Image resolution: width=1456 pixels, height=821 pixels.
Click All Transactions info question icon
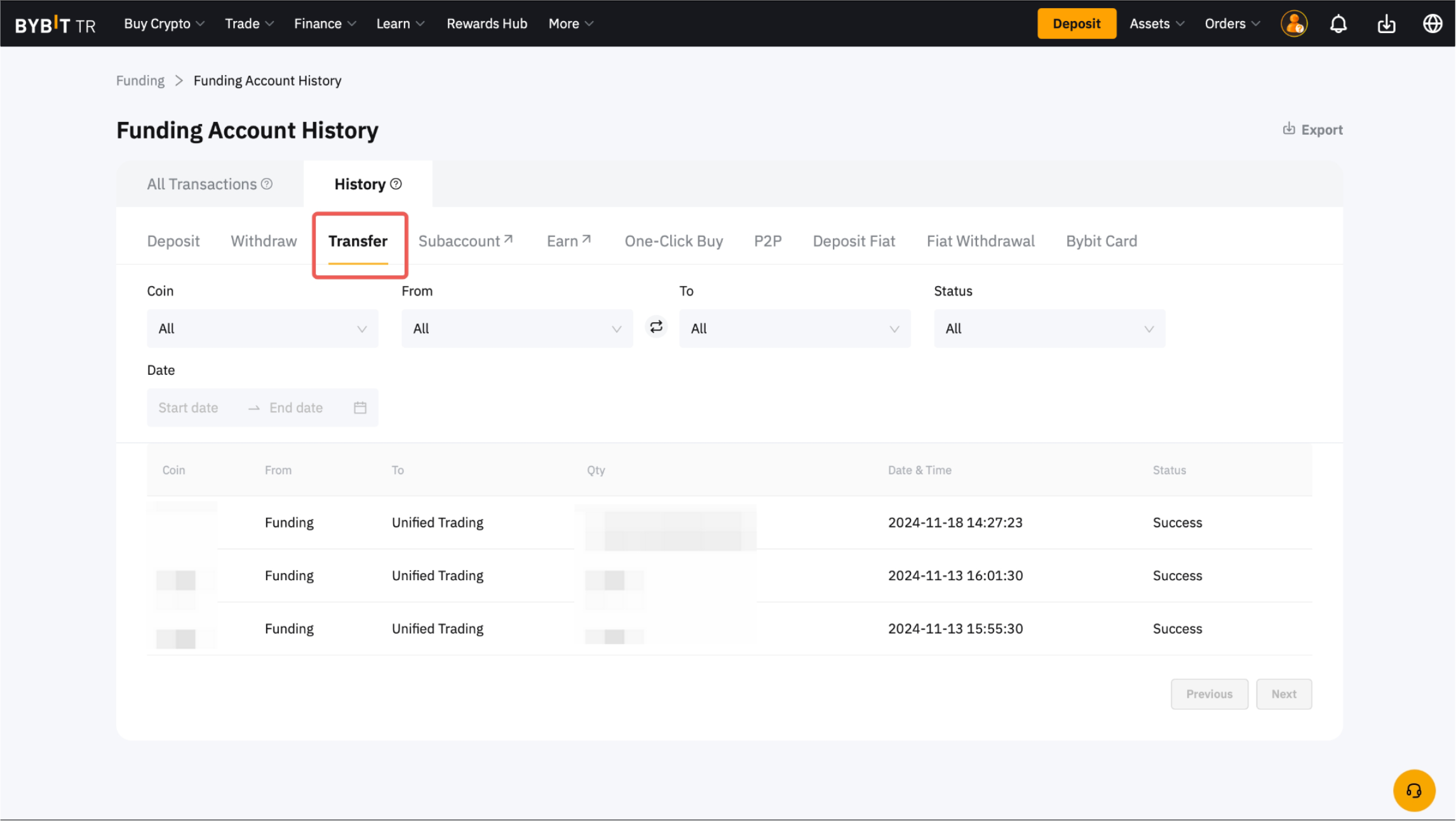coord(267,184)
